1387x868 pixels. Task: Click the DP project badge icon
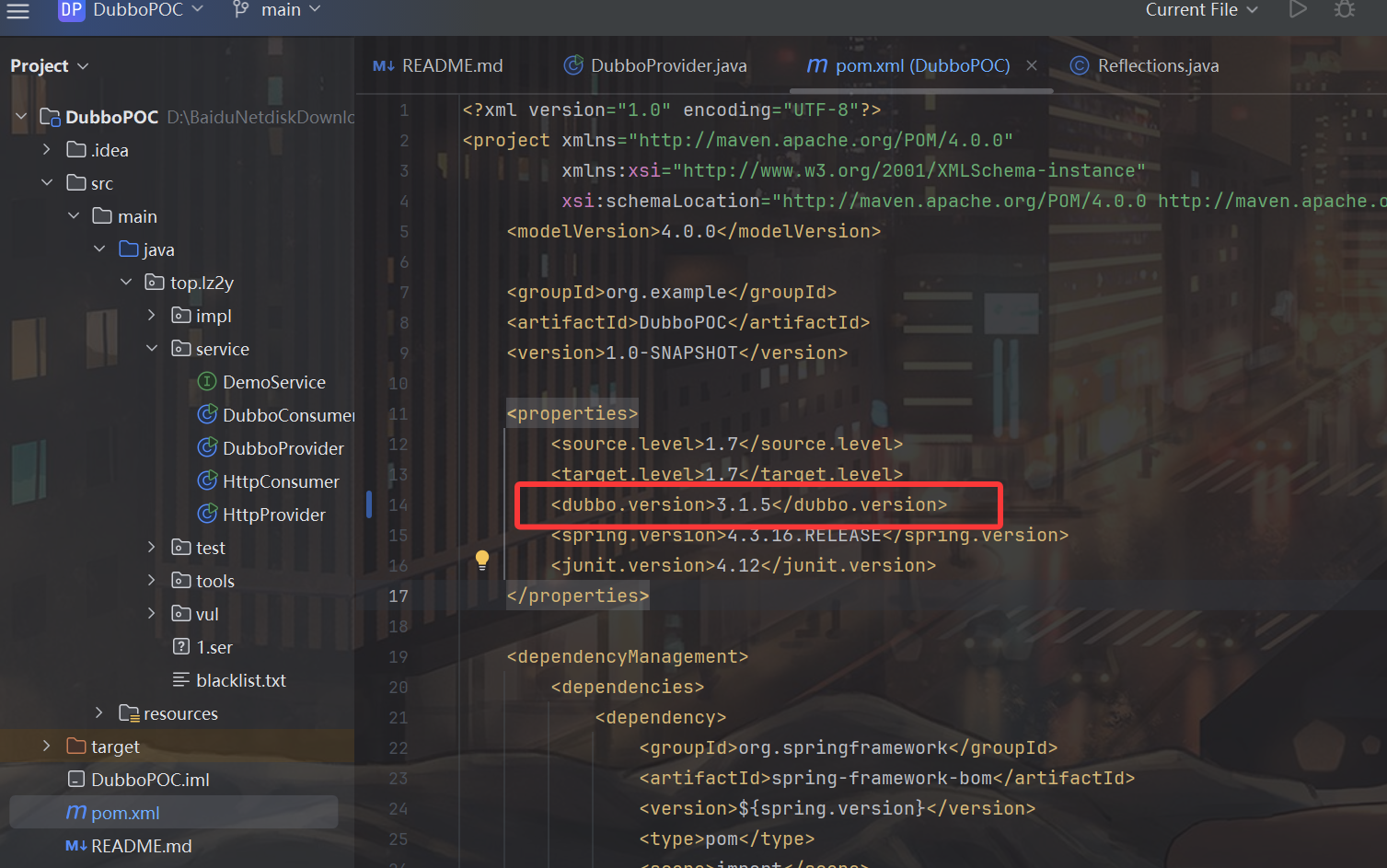click(x=71, y=10)
